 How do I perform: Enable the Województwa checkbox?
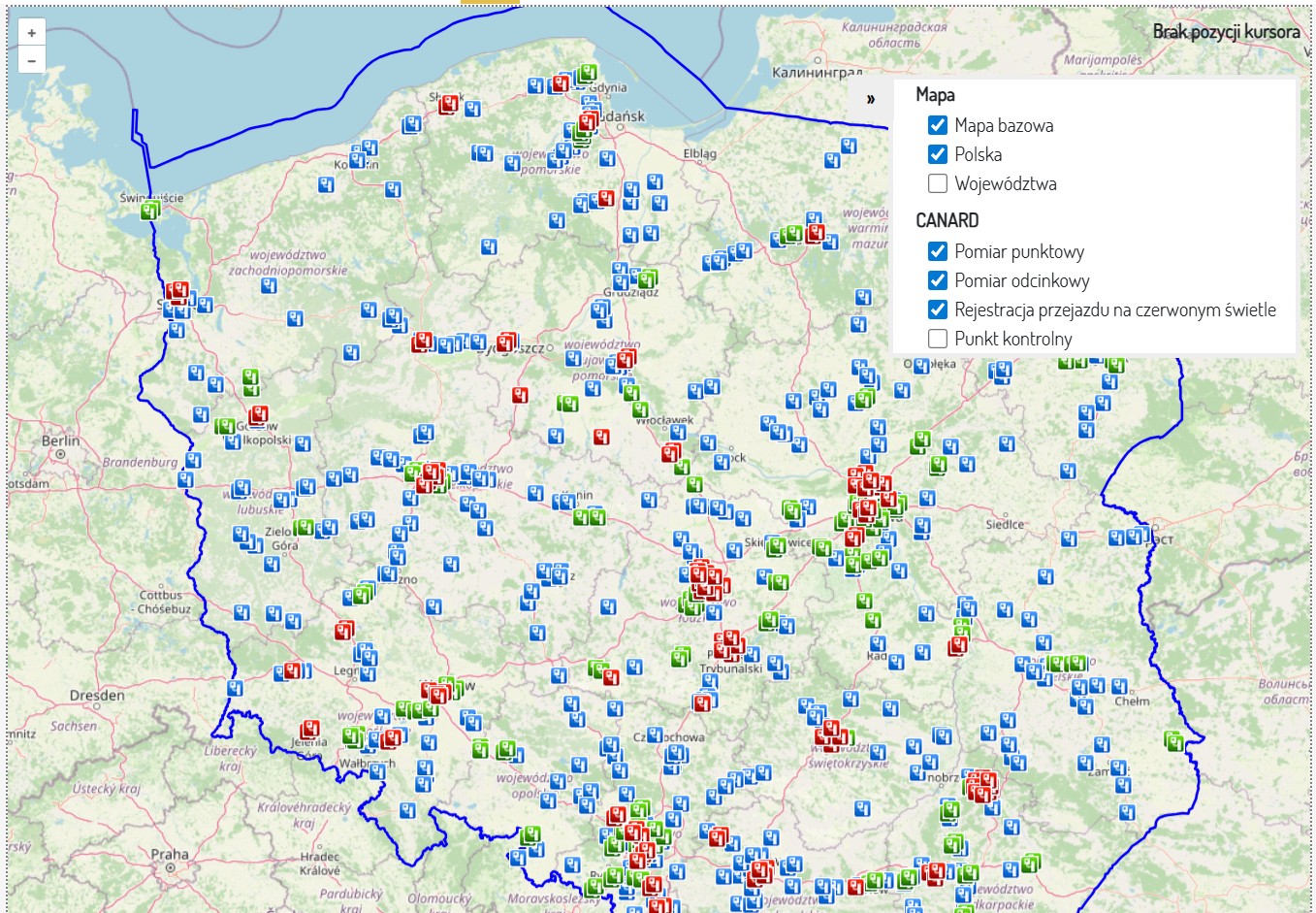(938, 183)
